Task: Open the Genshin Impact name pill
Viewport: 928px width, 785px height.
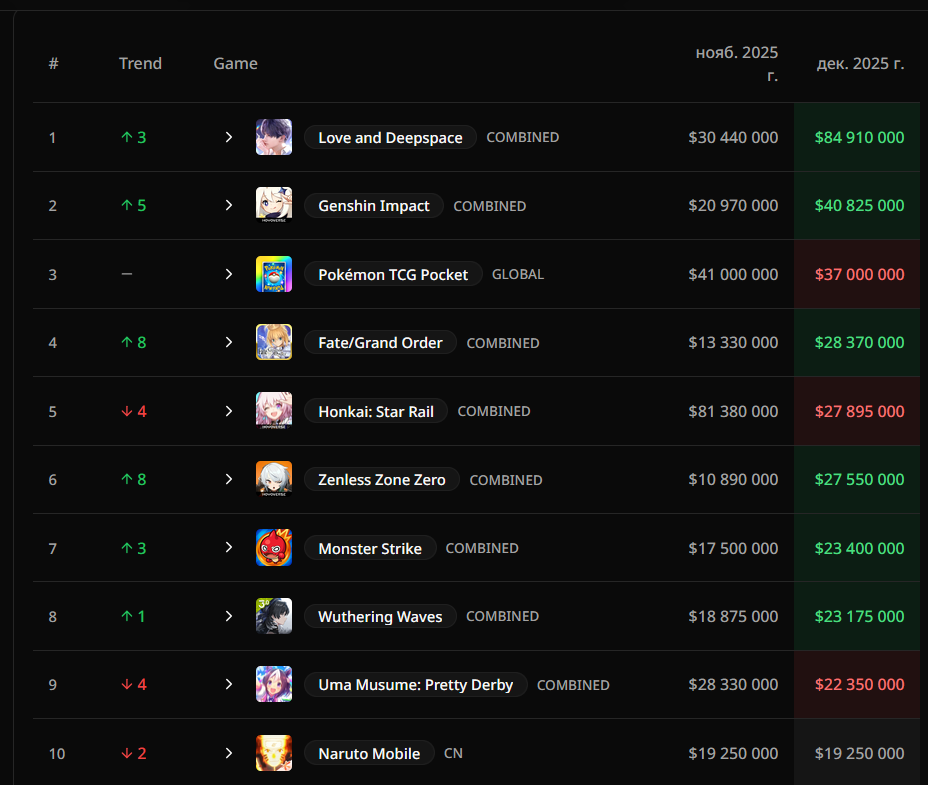Action: (373, 205)
